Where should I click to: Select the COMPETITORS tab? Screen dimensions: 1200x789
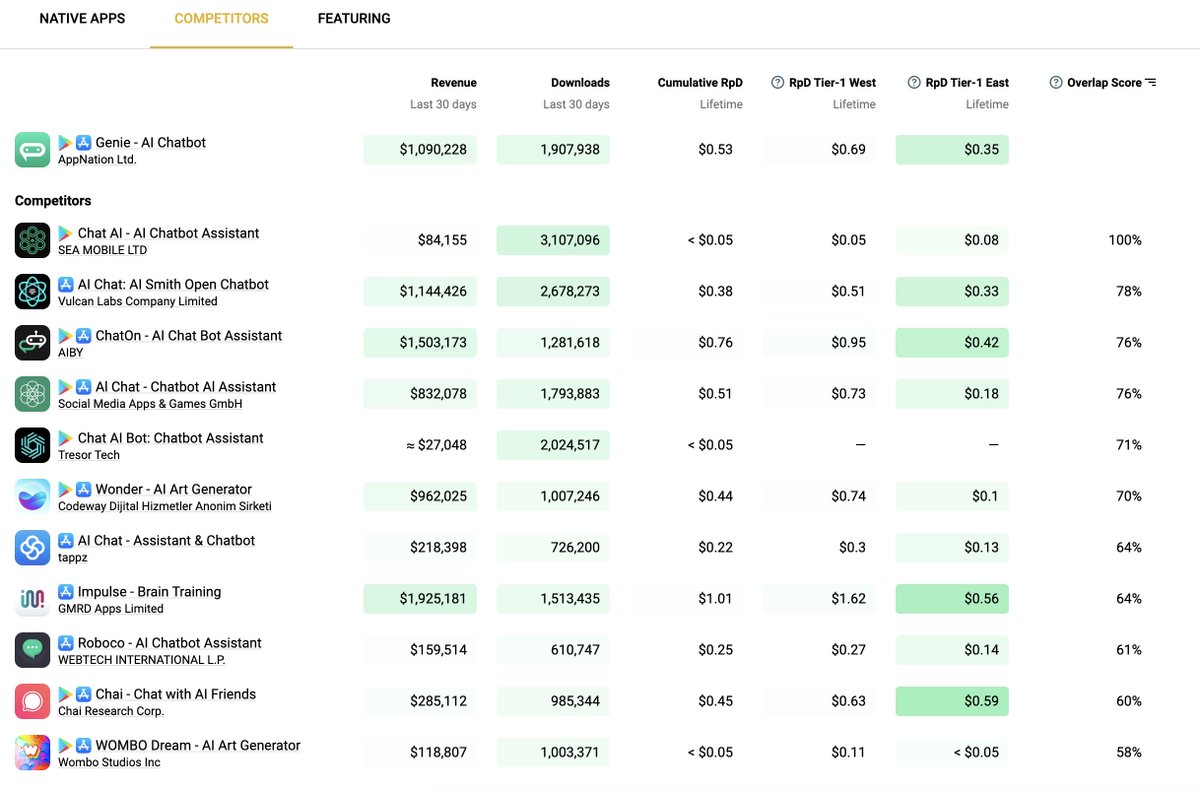[220, 18]
